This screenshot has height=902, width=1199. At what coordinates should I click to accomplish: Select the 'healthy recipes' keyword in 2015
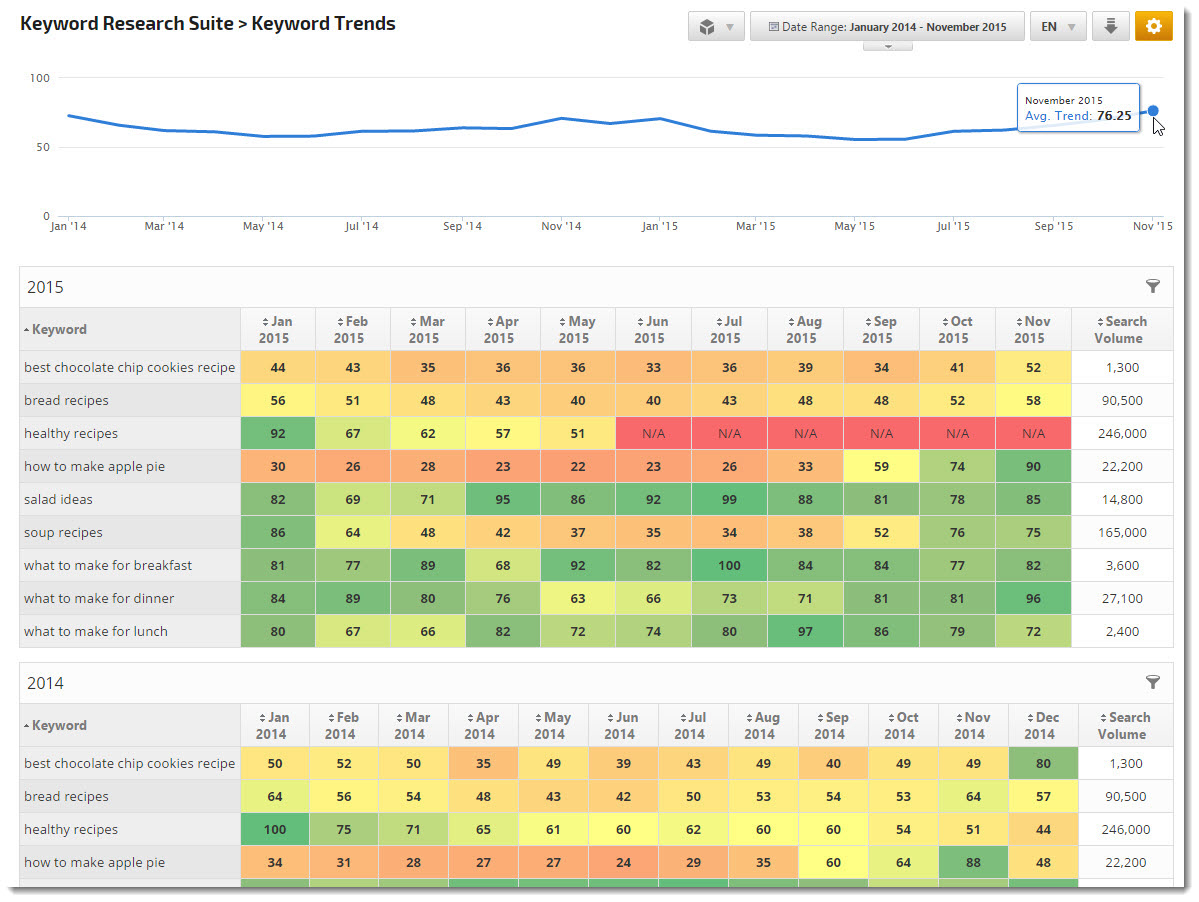(x=71, y=434)
